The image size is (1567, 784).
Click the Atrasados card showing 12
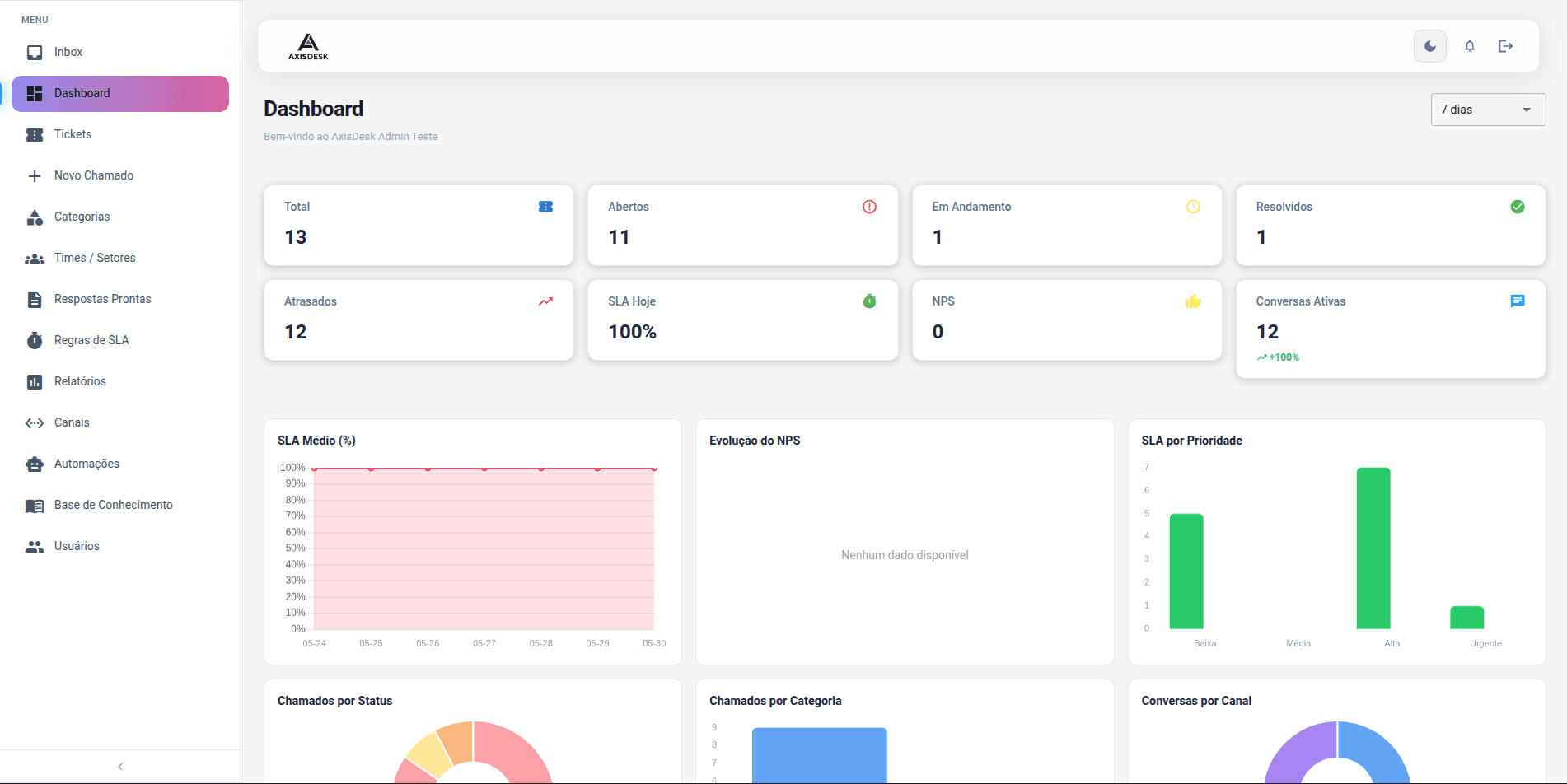(x=419, y=320)
